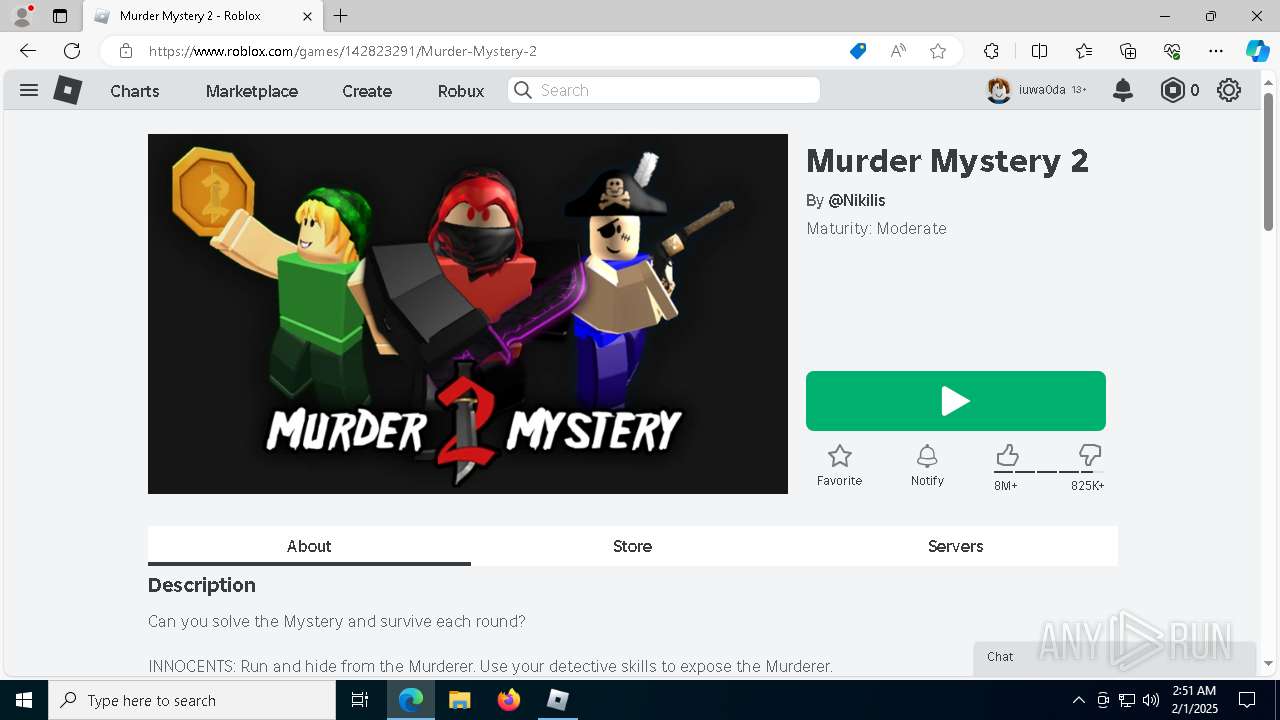Click the search magnifier icon

click(x=523, y=90)
